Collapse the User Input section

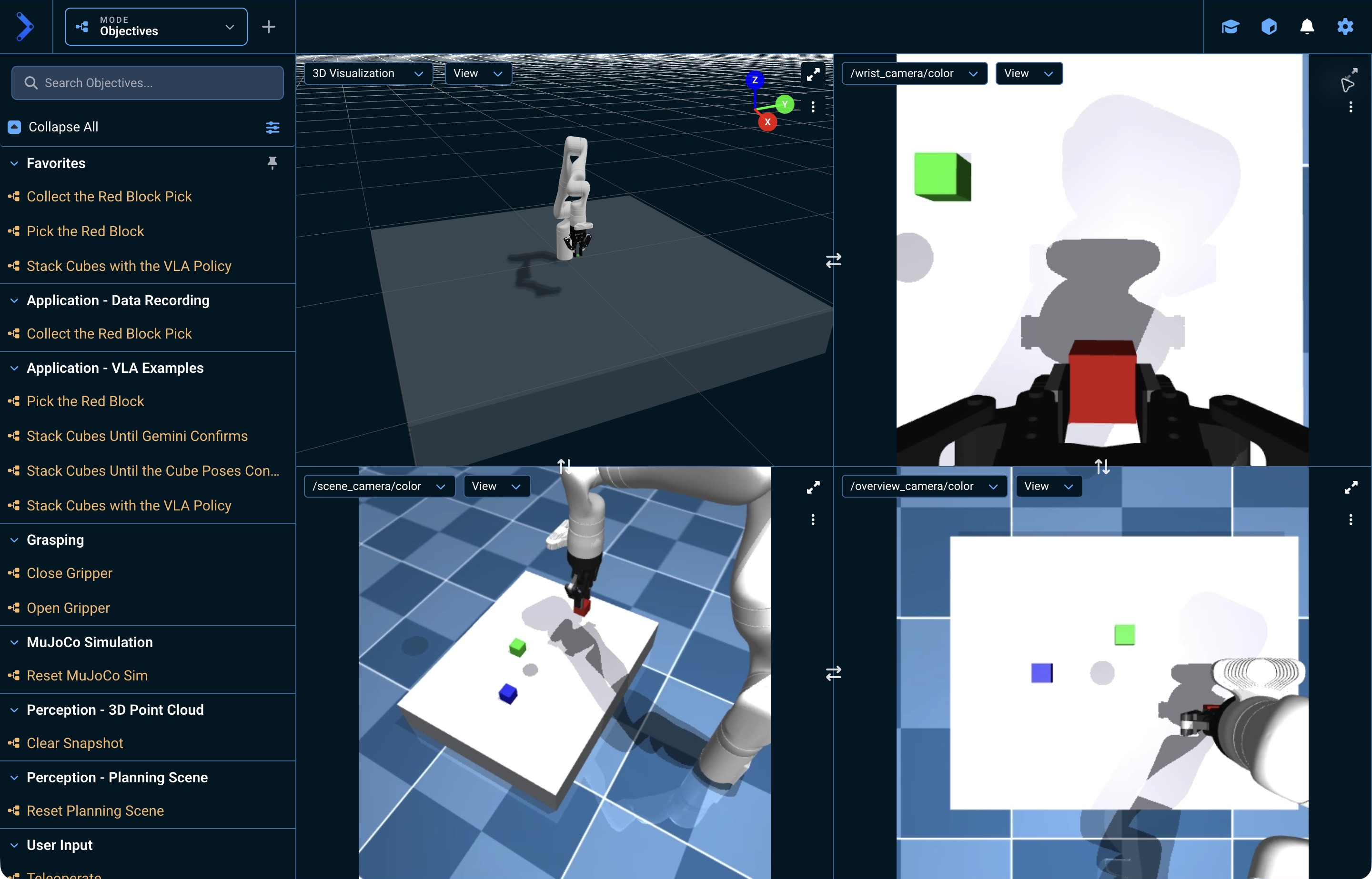pos(14,845)
